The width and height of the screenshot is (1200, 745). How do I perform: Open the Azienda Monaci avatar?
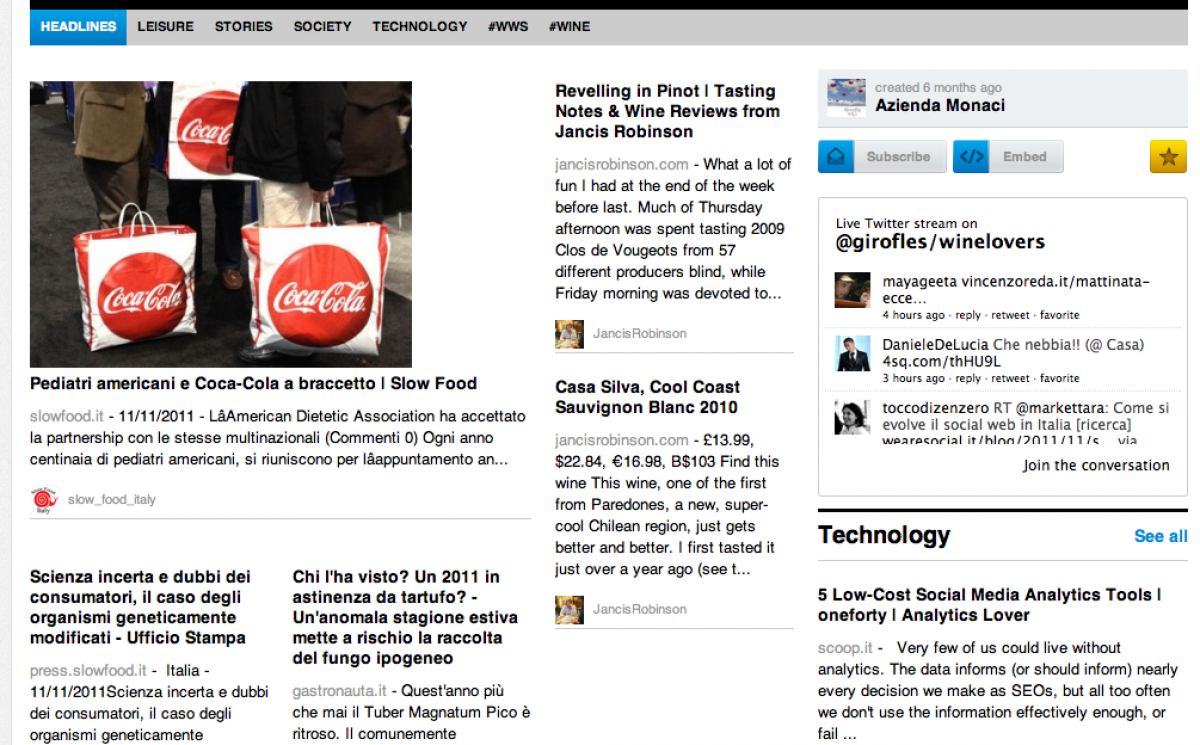pos(846,98)
